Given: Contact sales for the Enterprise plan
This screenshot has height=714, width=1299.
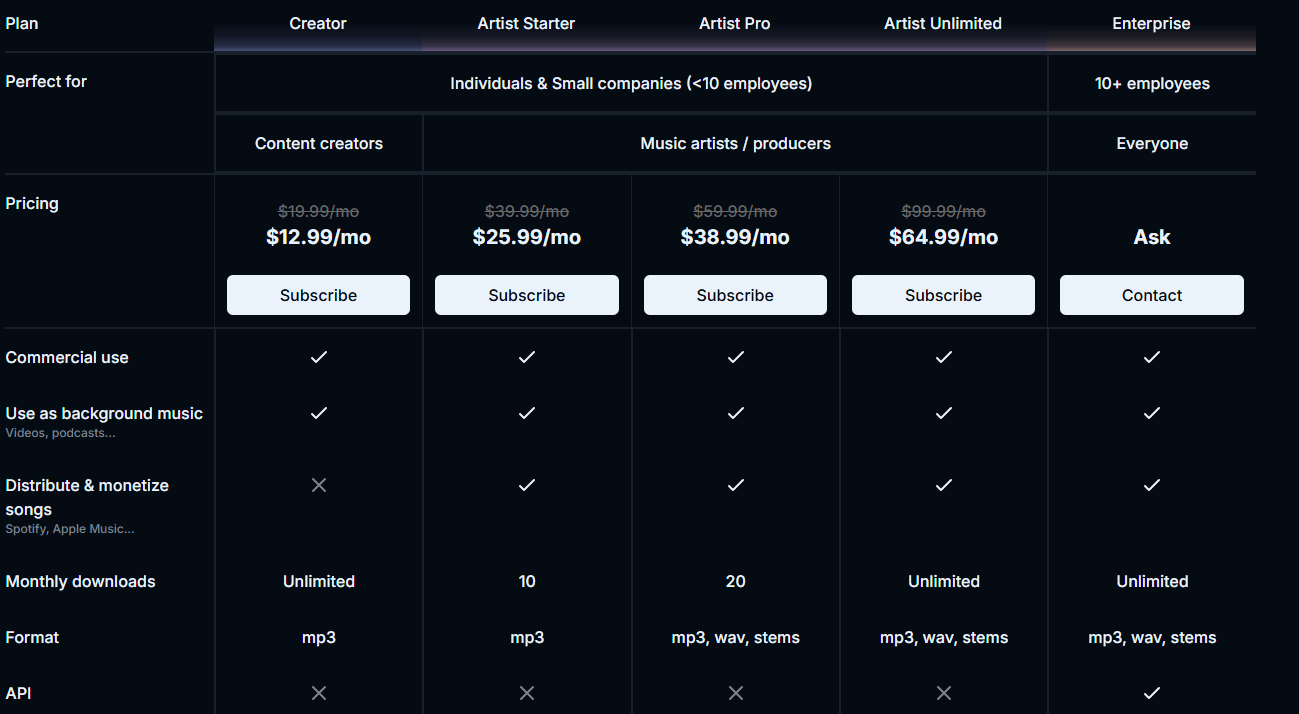Looking at the screenshot, I should pos(1151,295).
